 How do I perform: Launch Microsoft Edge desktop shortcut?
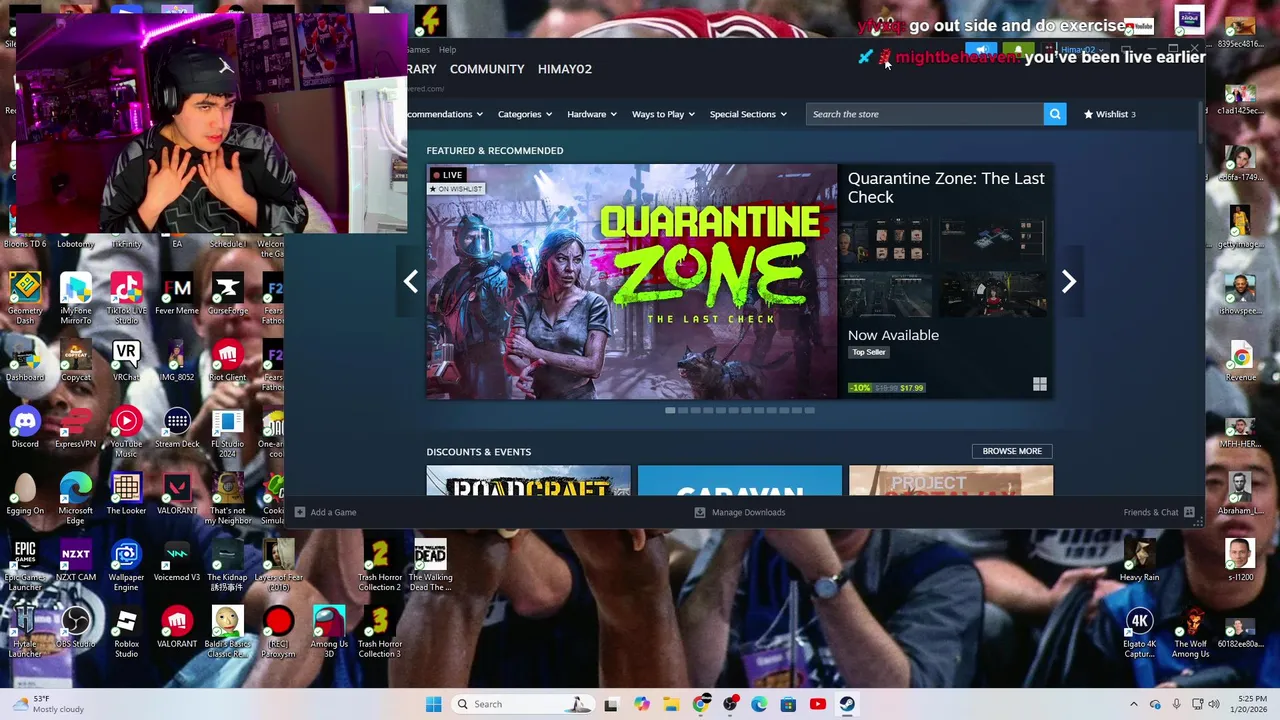[75, 500]
